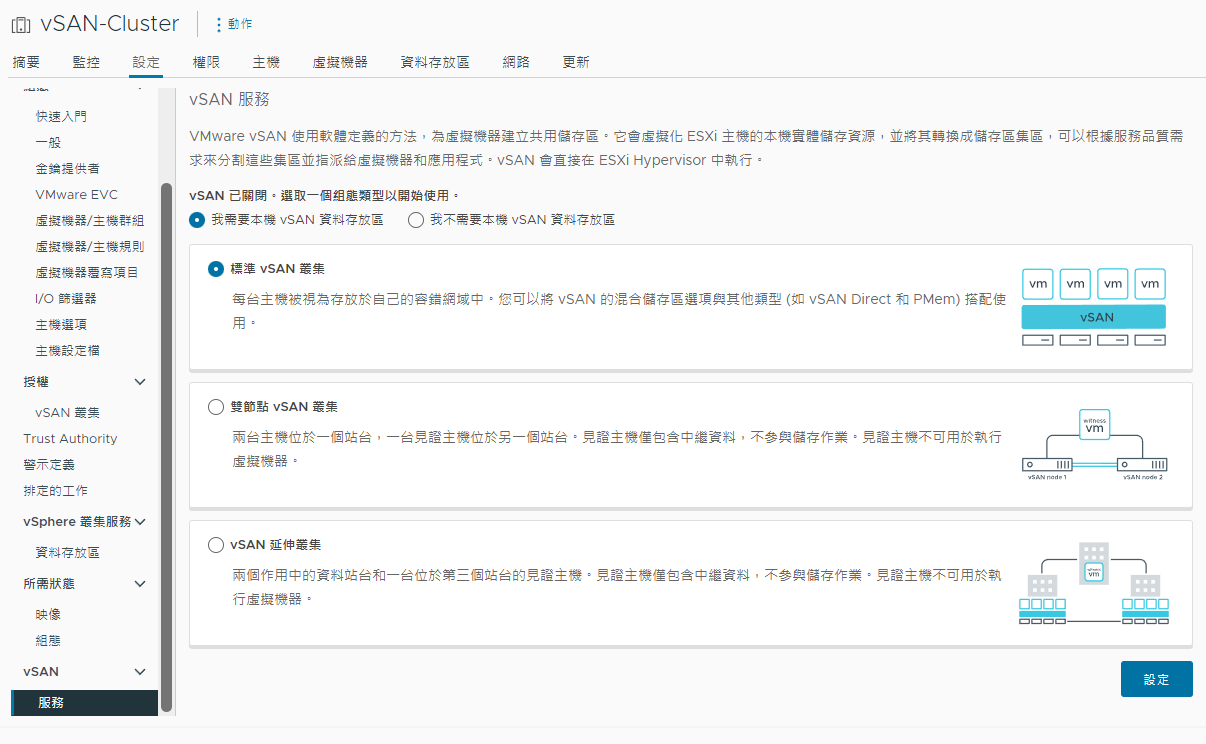Click the sidebar vertical scrollbar

(166, 448)
